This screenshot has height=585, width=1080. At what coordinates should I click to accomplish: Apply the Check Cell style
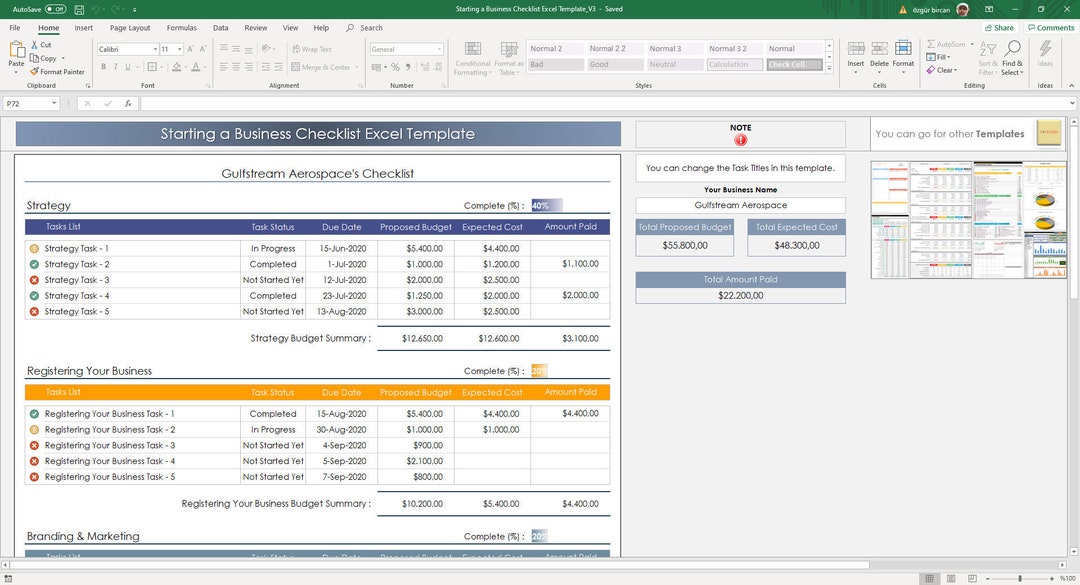point(794,64)
